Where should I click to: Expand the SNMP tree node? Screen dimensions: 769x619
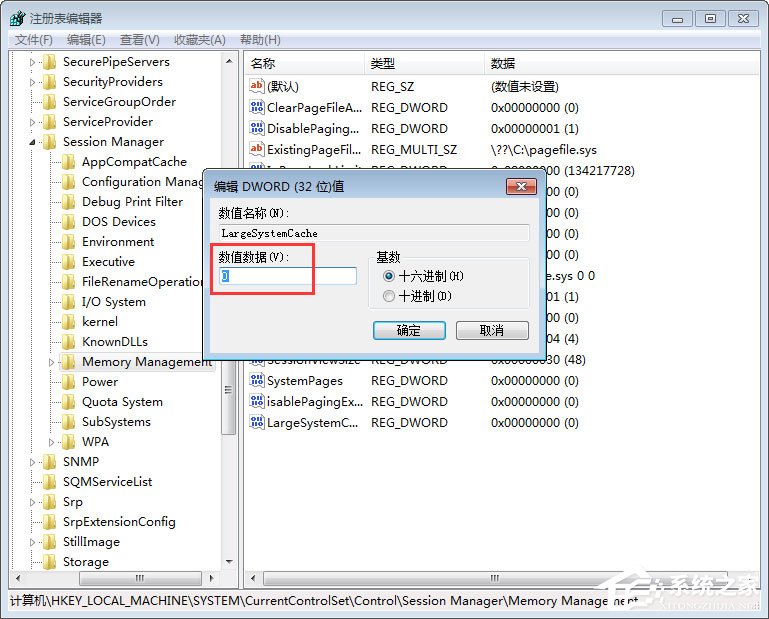[32, 463]
